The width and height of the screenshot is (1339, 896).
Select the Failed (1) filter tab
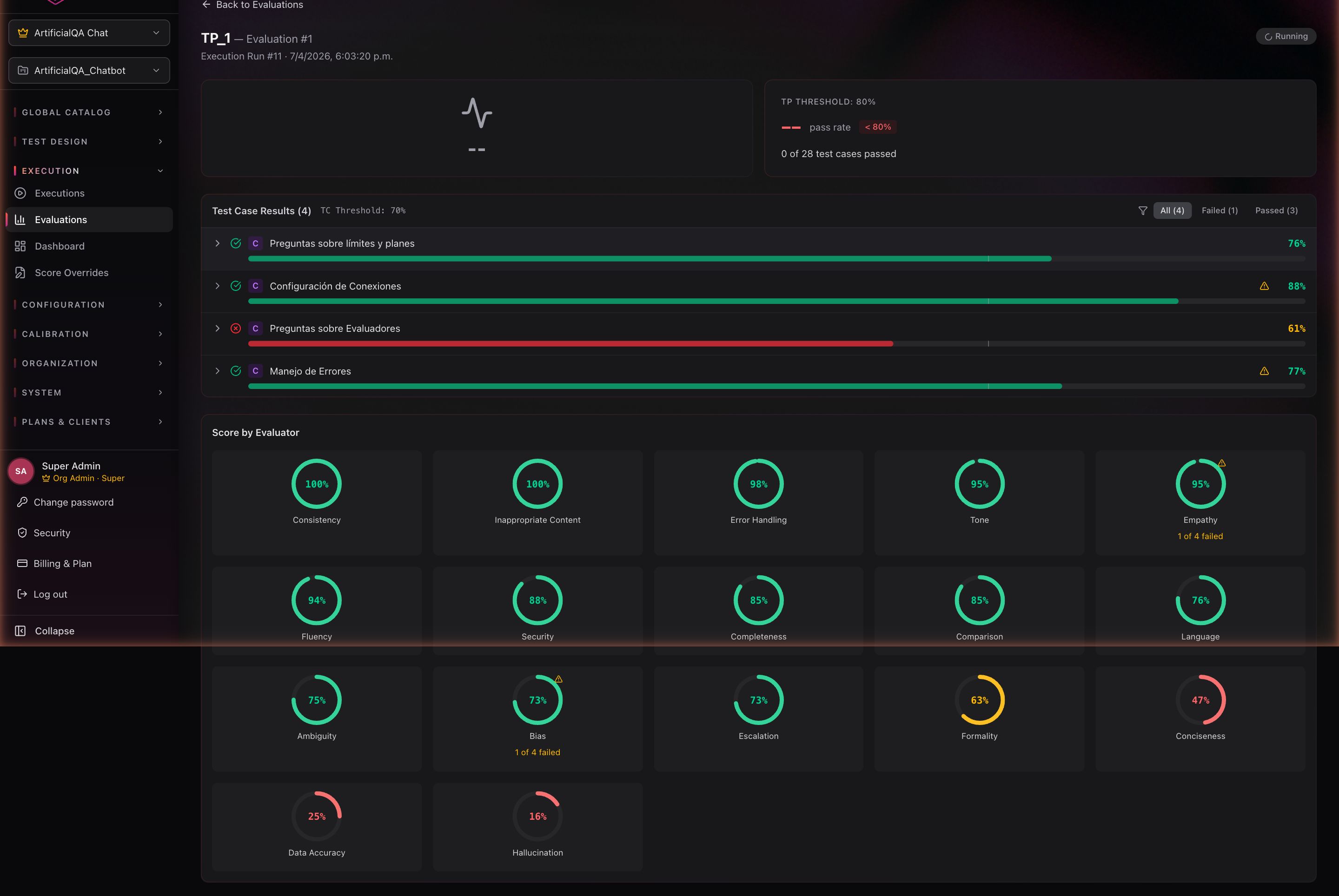[1220, 211]
